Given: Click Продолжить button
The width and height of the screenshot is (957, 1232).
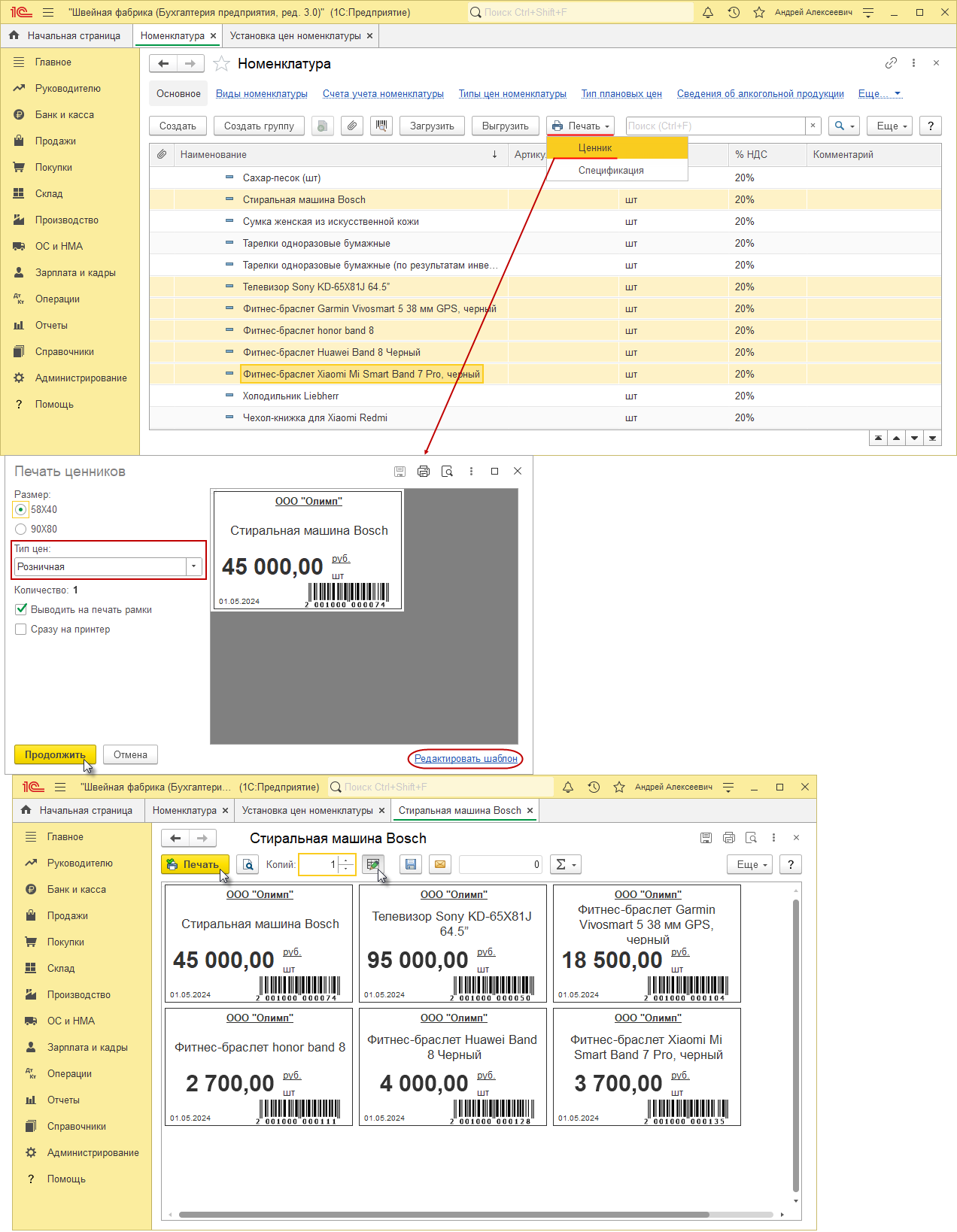Looking at the screenshot, I should pyautogui.click(x=55, y=754).
